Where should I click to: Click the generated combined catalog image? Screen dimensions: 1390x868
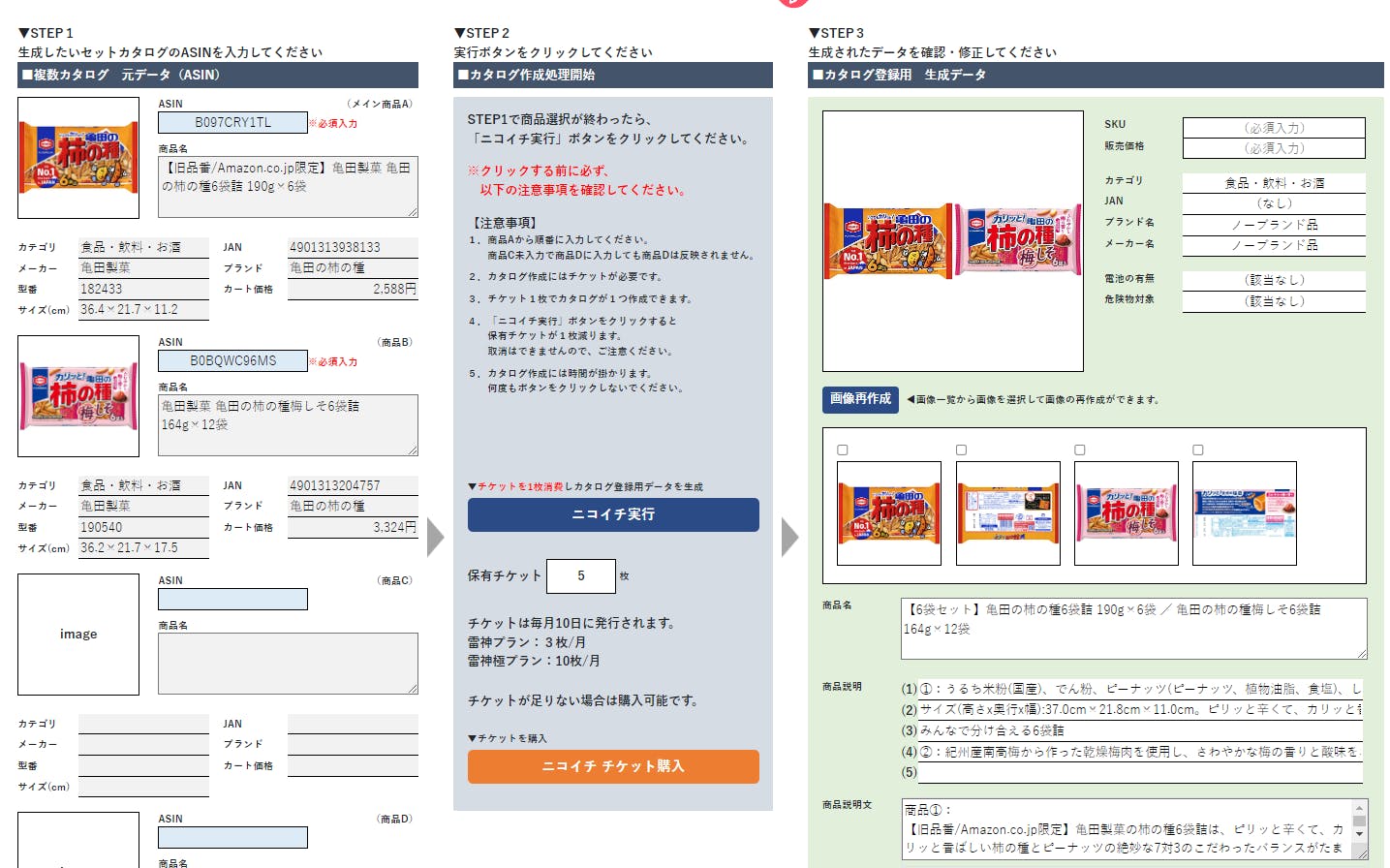click(x=952, y=241)
